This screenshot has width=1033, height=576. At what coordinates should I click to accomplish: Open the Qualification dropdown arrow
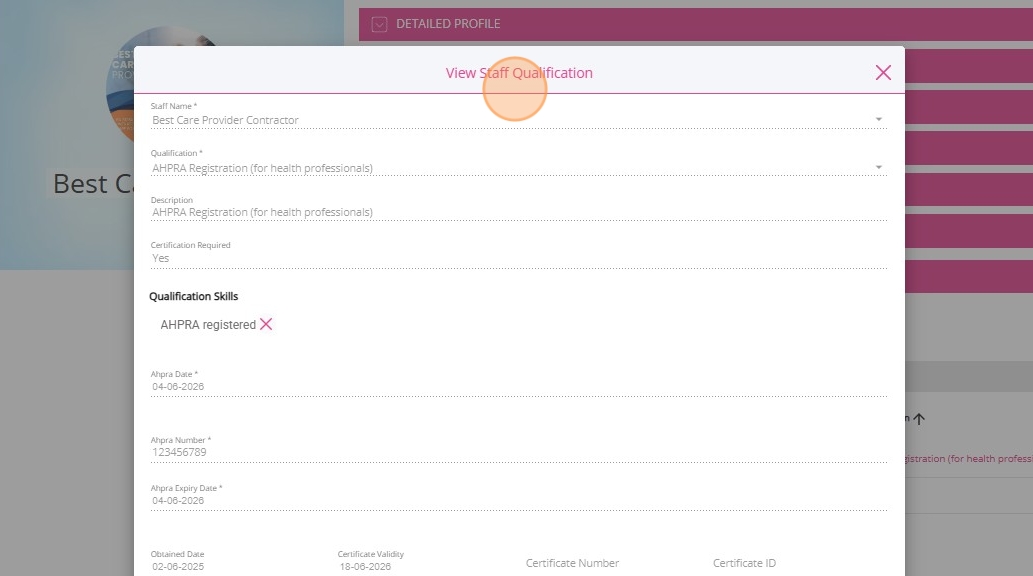pyautogui.click(x=878, y=167)
